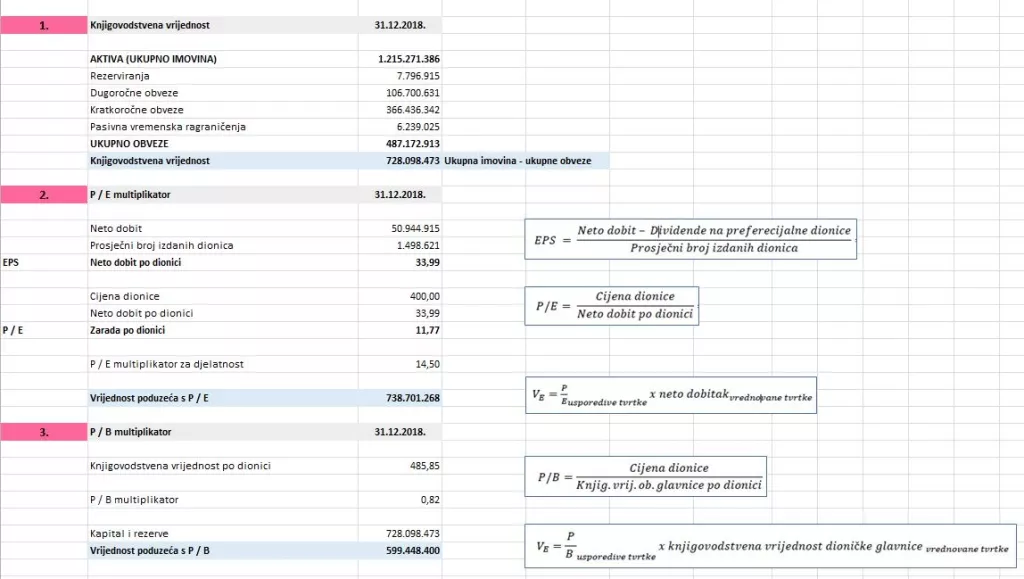Image resolution: width=1024 pixels, height=579 pixels.
Task: Select the Neto dobit value 50.944.915
Action: [x=415, y=229]
